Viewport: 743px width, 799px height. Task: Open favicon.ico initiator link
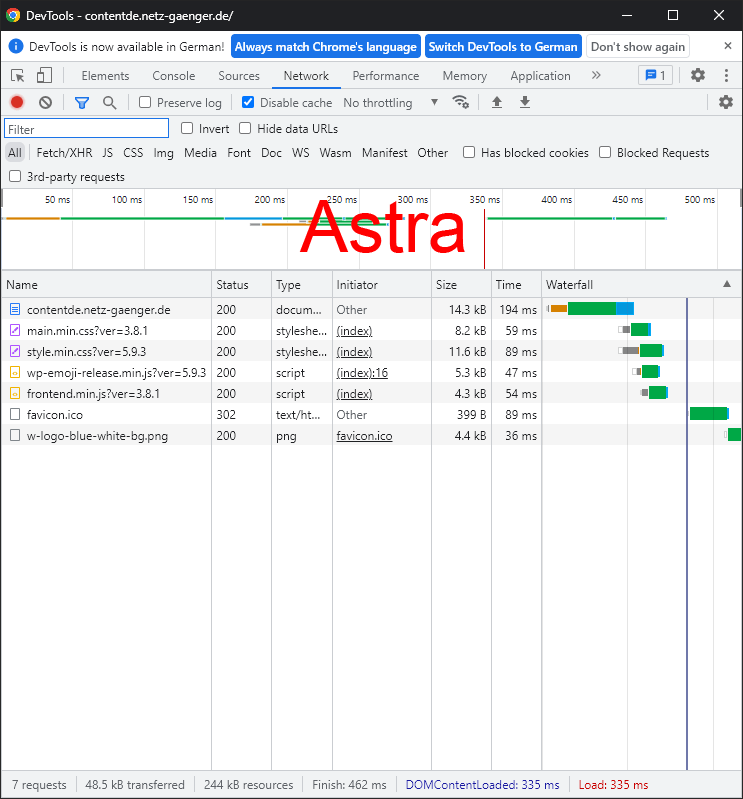pyautogui.click(x=364, y=436)
